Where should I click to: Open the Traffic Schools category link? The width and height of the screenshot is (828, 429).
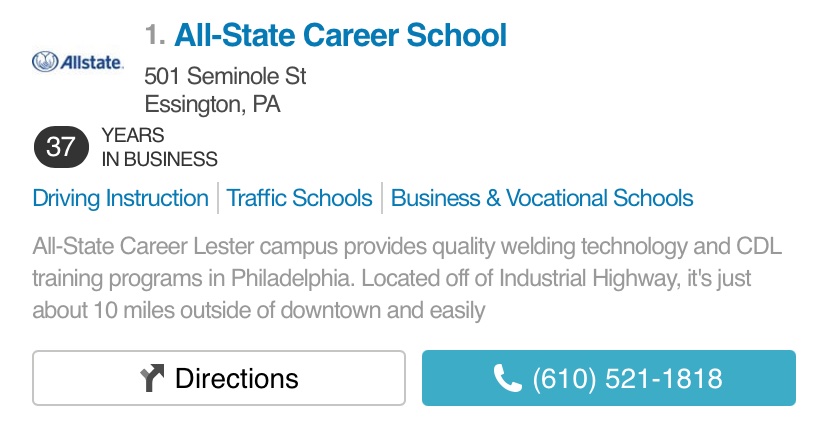[x=299, y=198]
